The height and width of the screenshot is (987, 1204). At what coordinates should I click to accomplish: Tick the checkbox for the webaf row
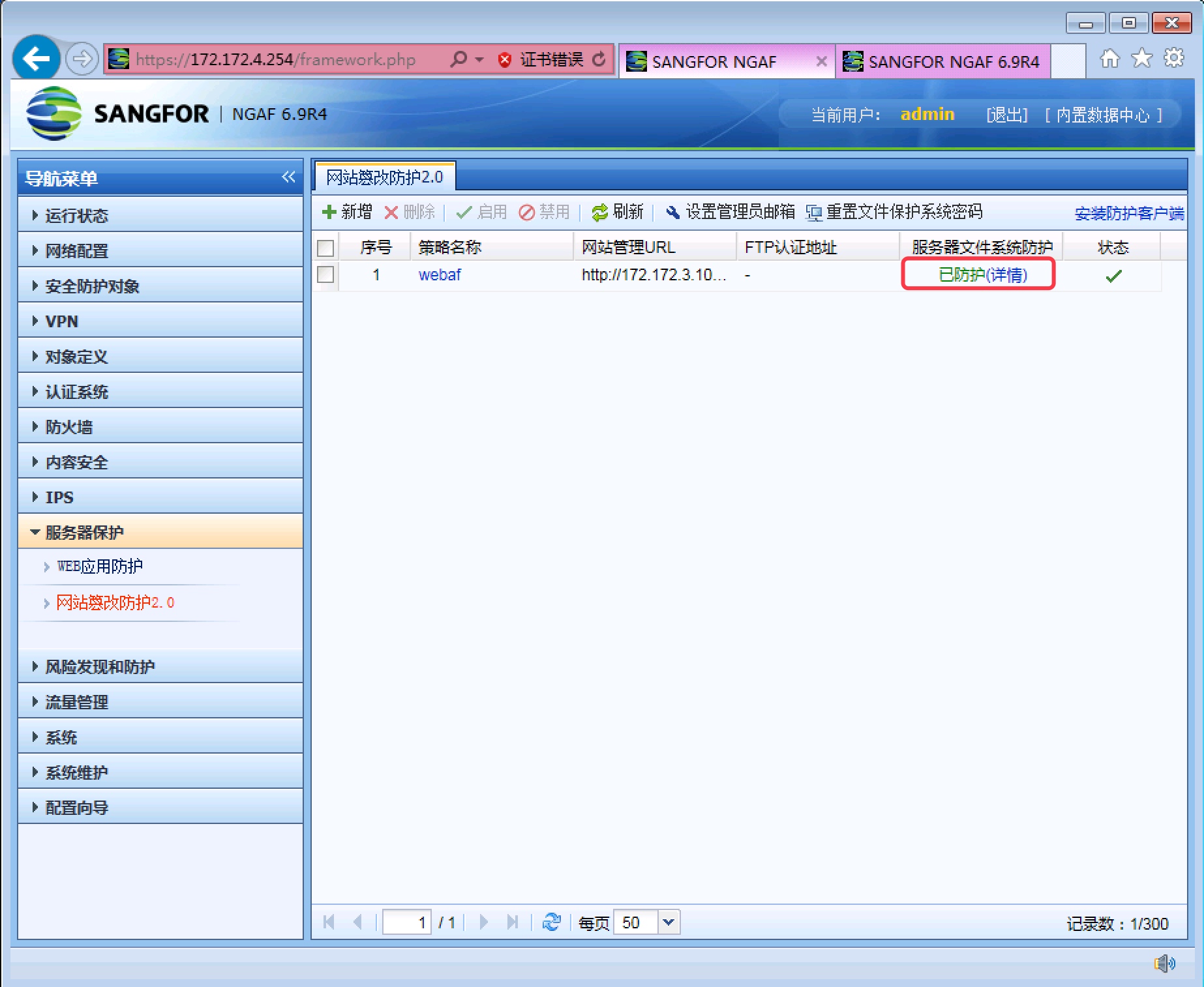pyautogui.click(x=325, y=274)
